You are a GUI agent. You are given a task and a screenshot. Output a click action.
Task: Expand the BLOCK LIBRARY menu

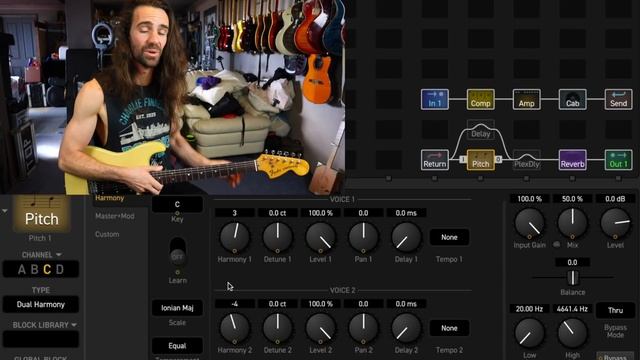click(44, 325)
